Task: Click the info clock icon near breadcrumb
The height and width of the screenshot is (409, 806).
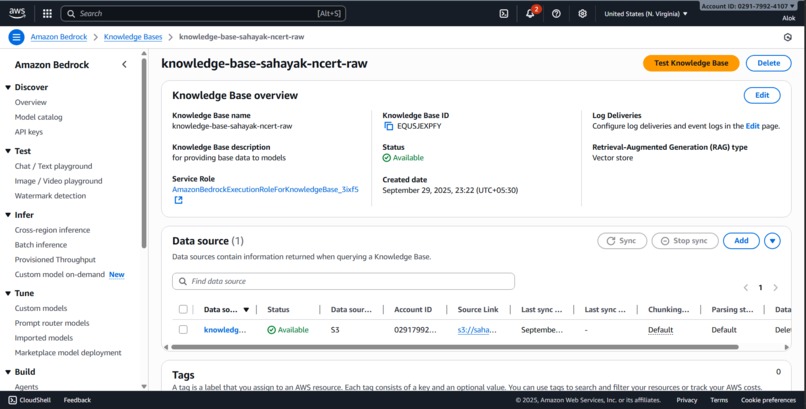Action: tap(787, 37)
